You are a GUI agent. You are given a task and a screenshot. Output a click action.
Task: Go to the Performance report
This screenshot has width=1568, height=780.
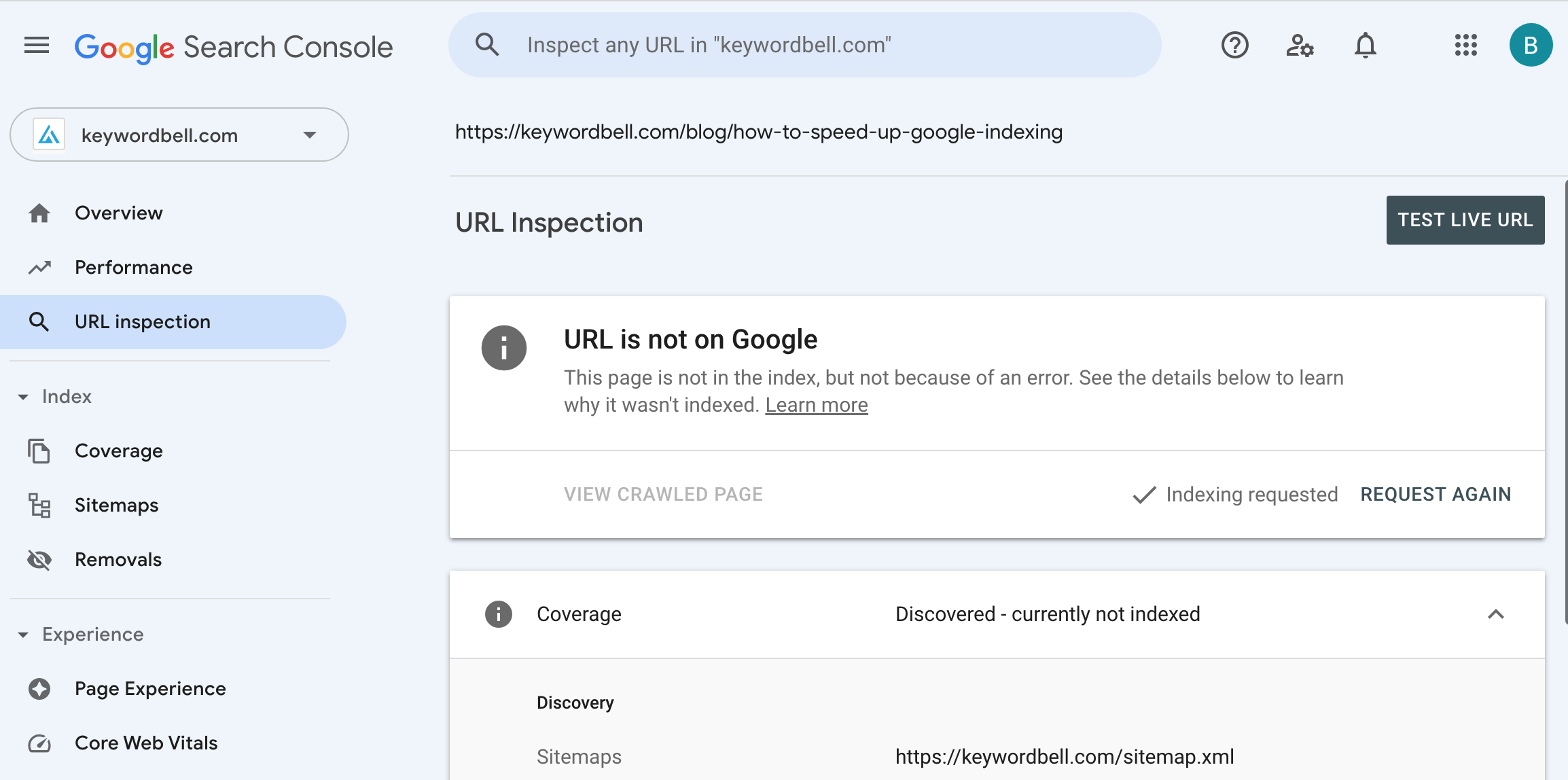(x=133, y=268)
